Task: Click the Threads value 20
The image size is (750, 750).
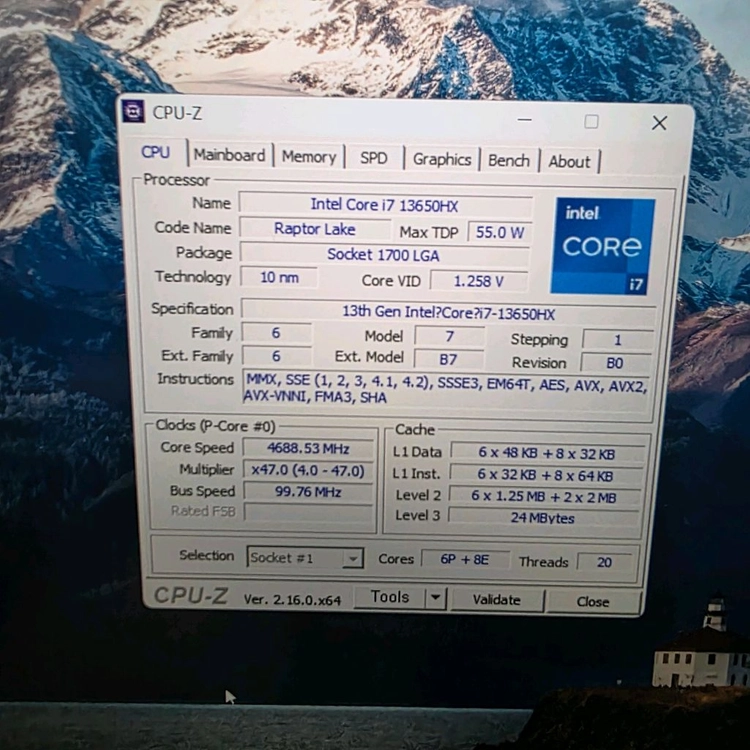Action: 605,562
